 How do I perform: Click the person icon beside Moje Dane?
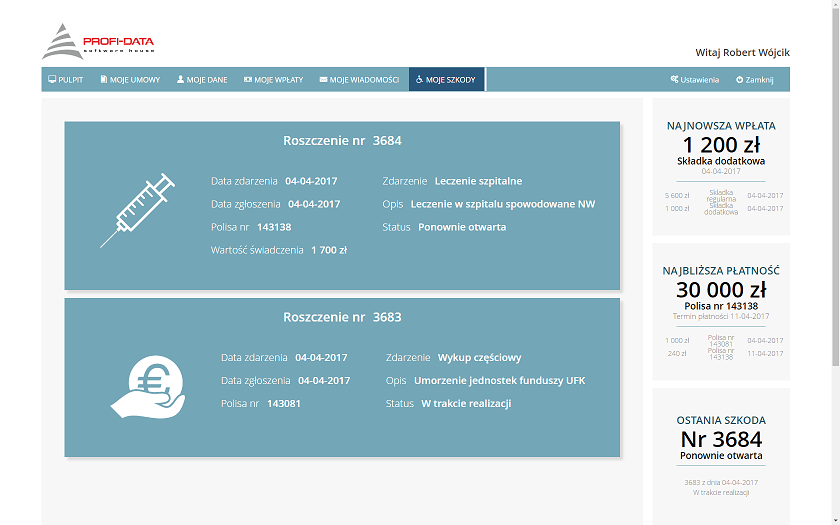(181, 79)
